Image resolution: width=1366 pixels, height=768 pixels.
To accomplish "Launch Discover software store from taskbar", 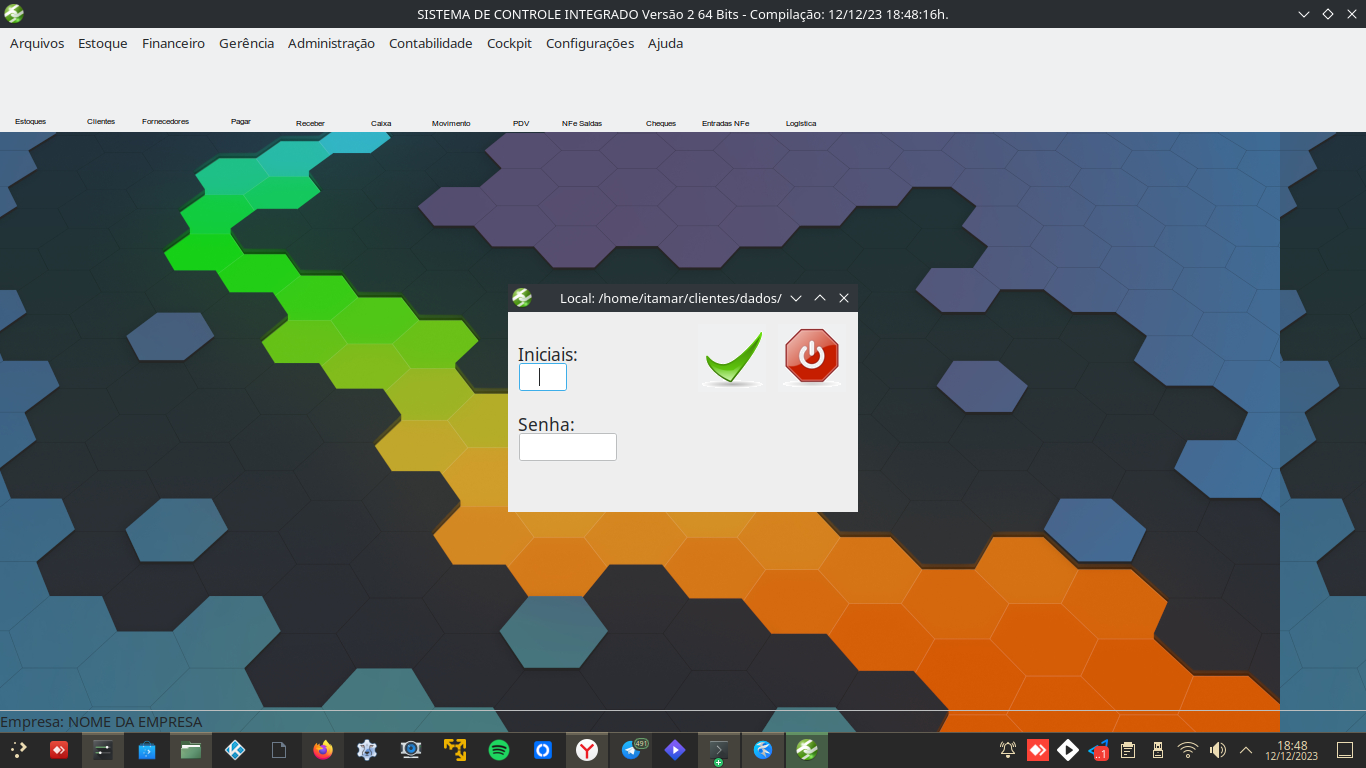I will pyautogui.click(x=147, y=749).
